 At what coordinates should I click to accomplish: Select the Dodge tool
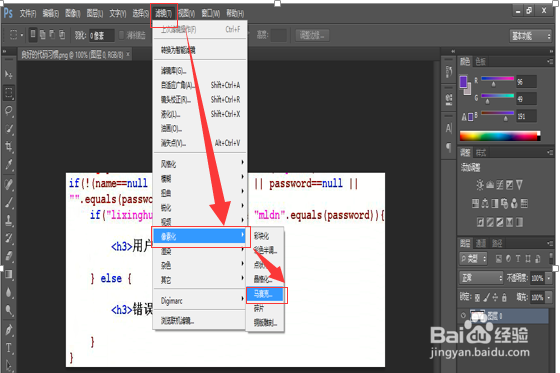[x=9, y=310]
